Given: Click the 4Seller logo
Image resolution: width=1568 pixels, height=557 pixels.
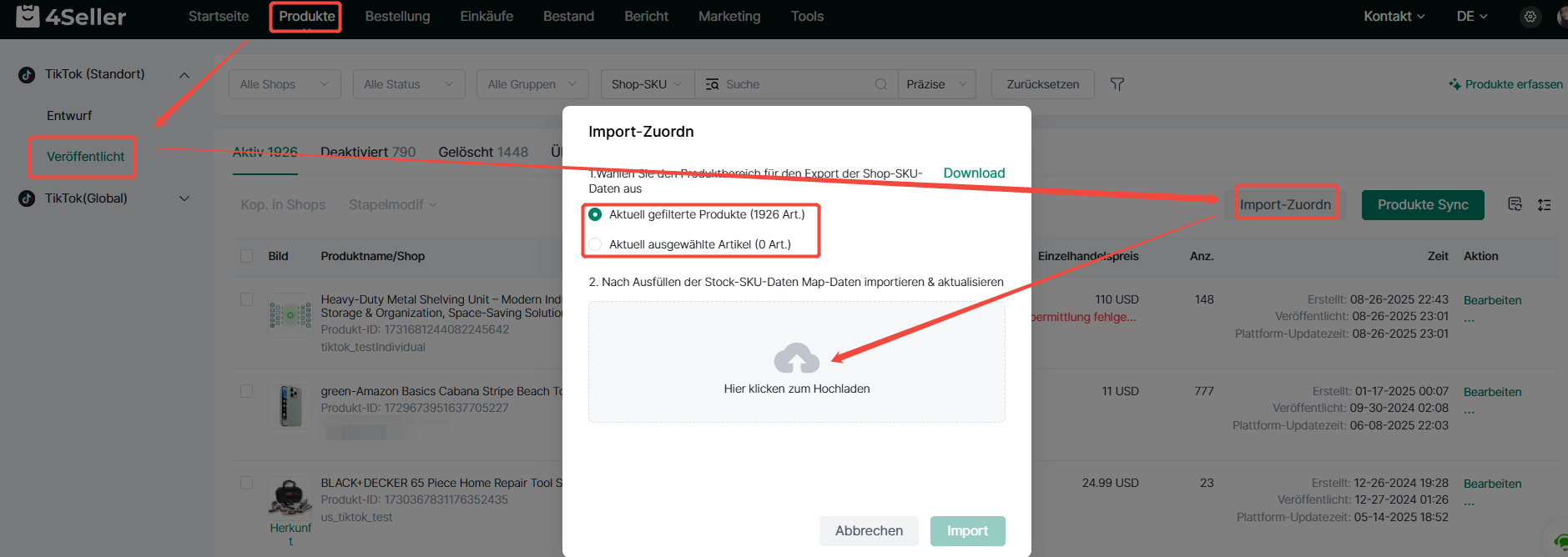Looking at the screenshot, I should tap(71, 16).
